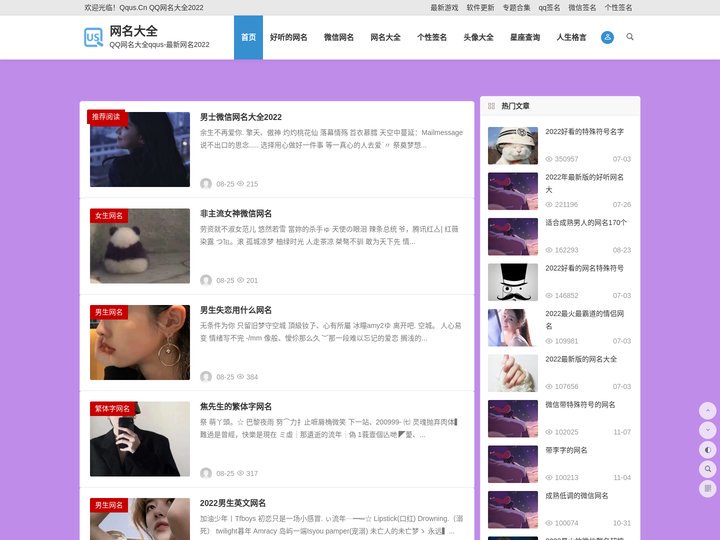Open the article 焦先生的繁体字网名
Viewport: 720px width, 540px height.
tap(236, 406)
